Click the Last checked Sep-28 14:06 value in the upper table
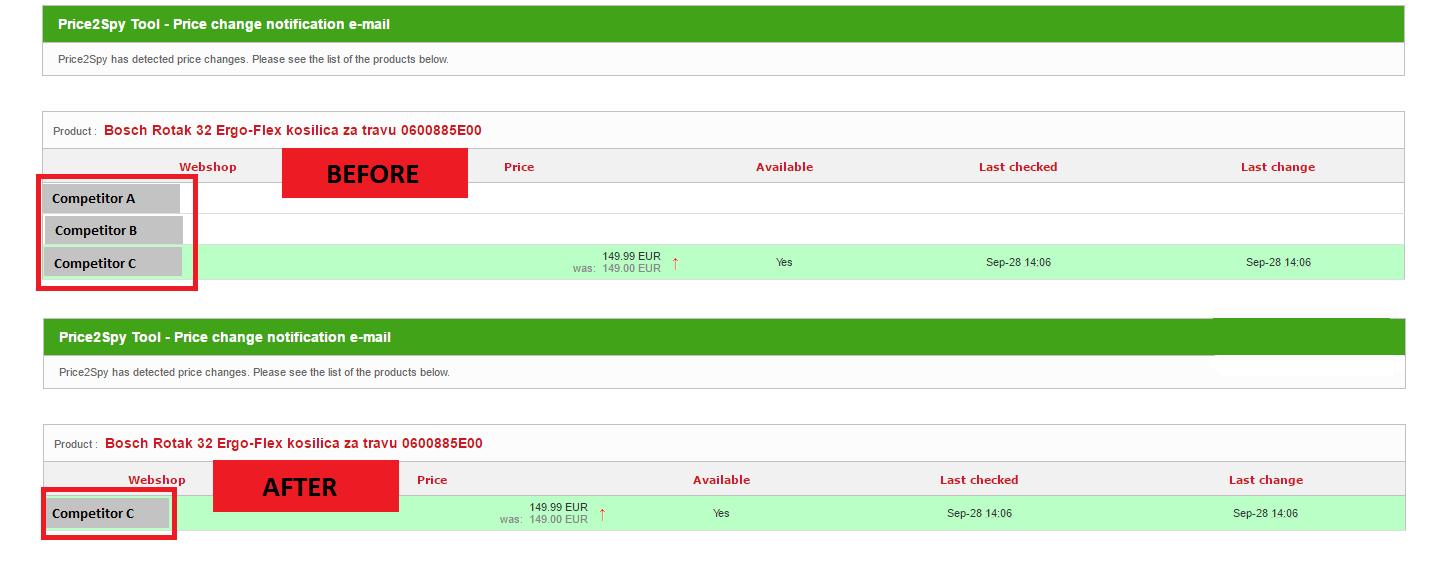Screen dimensions: 1440x564 1018,262
